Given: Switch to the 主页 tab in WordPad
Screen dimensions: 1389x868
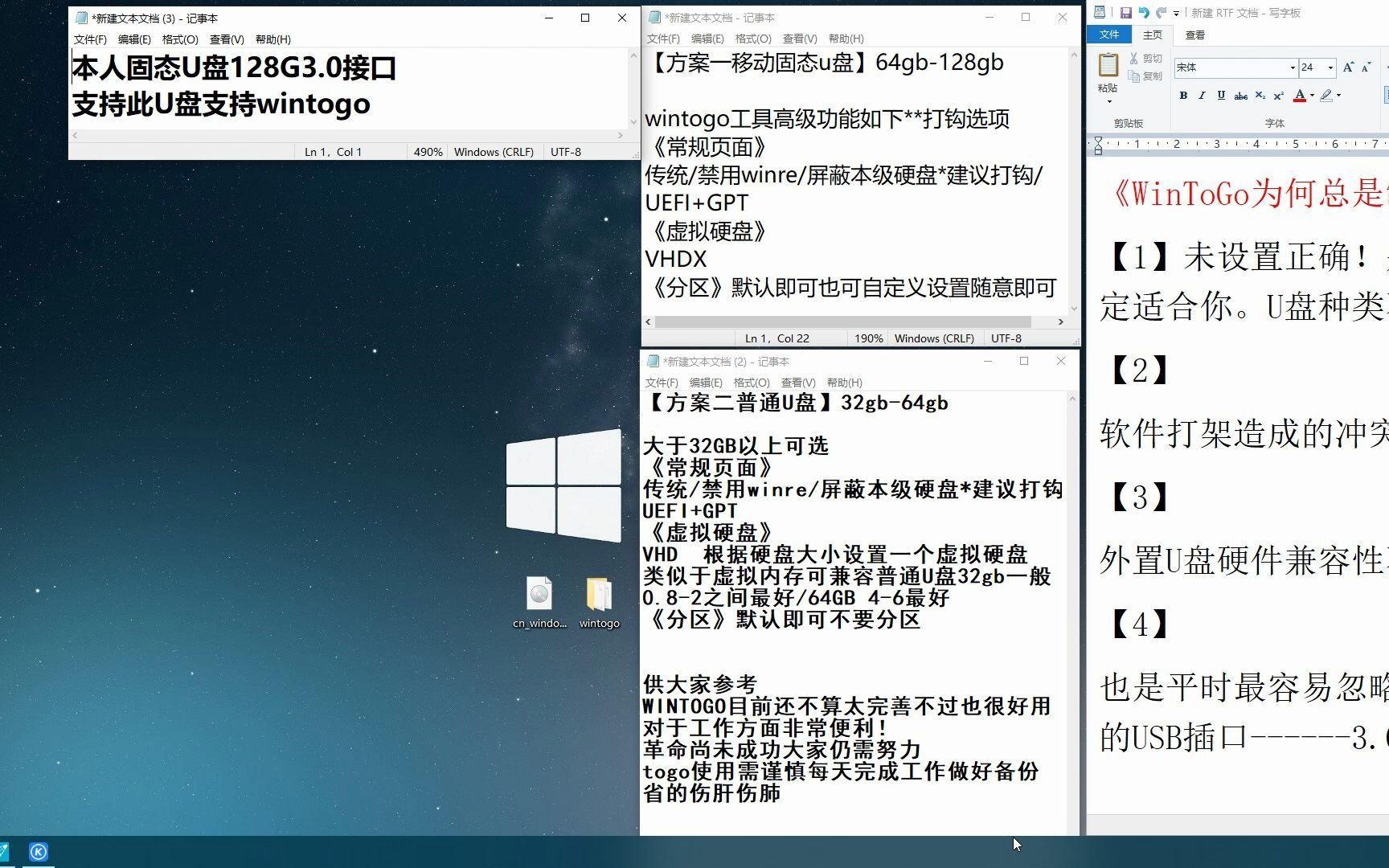Looking at the screenshot, I should click(1153, 35).
